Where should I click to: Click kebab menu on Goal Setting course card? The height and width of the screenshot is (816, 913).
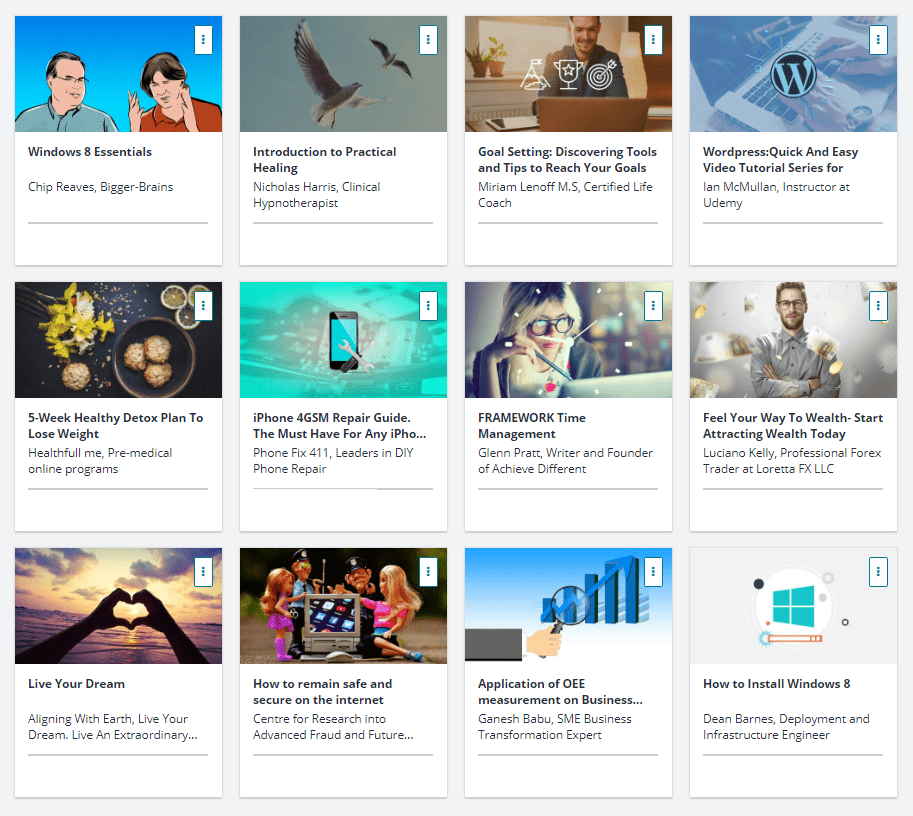tap(653, 40)
